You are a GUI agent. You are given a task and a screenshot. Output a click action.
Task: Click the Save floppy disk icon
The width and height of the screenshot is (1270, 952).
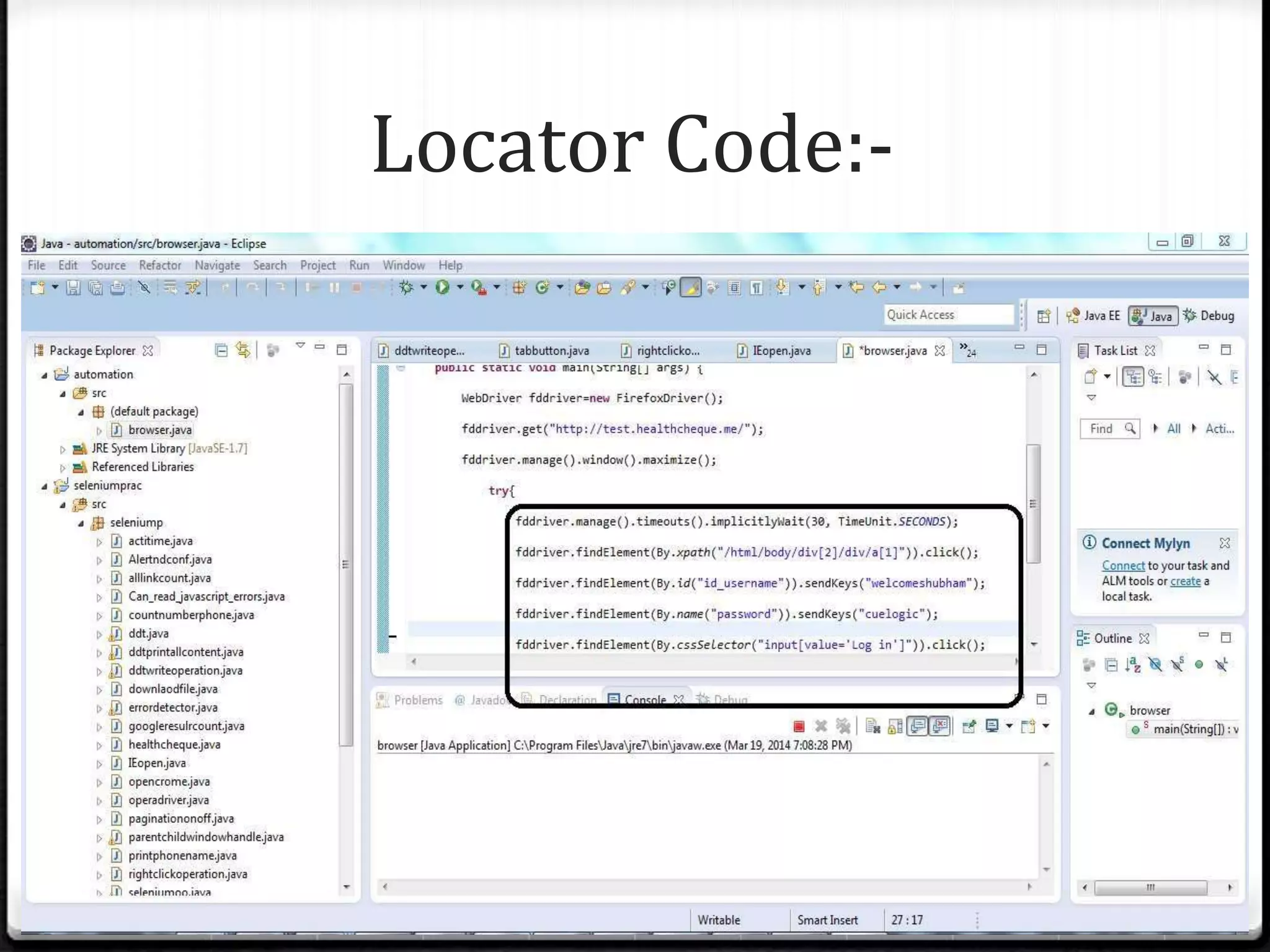pyautogui.click(x=73, y=288)
